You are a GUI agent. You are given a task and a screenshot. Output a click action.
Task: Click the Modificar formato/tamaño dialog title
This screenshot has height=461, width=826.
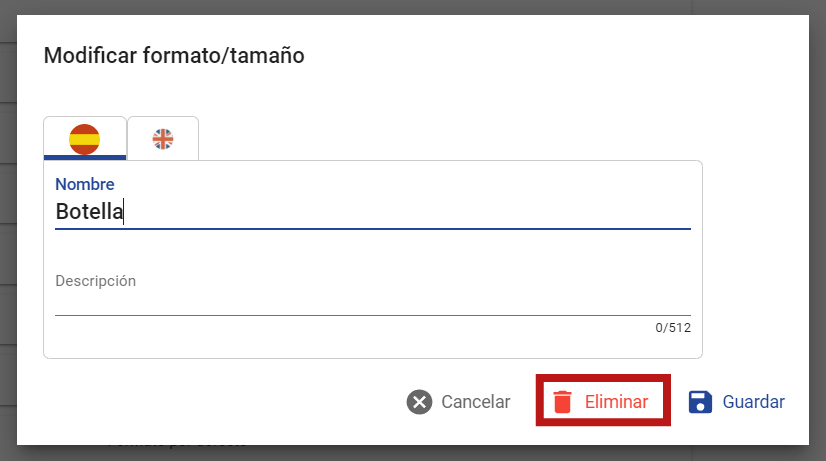coord(174,55)
